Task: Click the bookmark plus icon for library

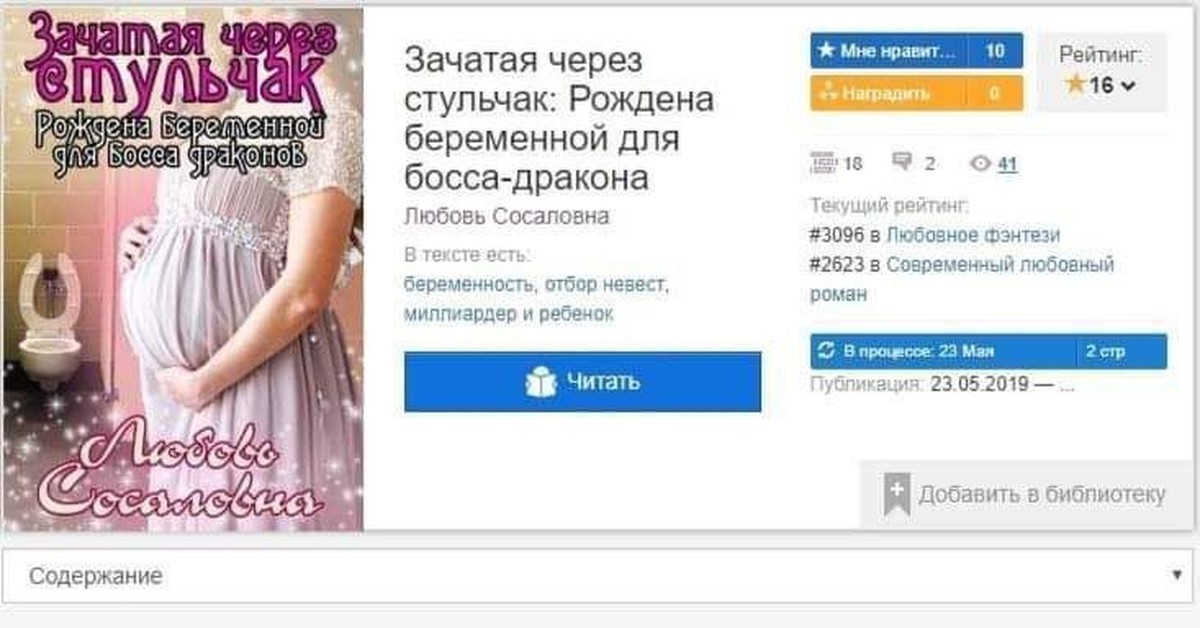Action: (896, 495)
